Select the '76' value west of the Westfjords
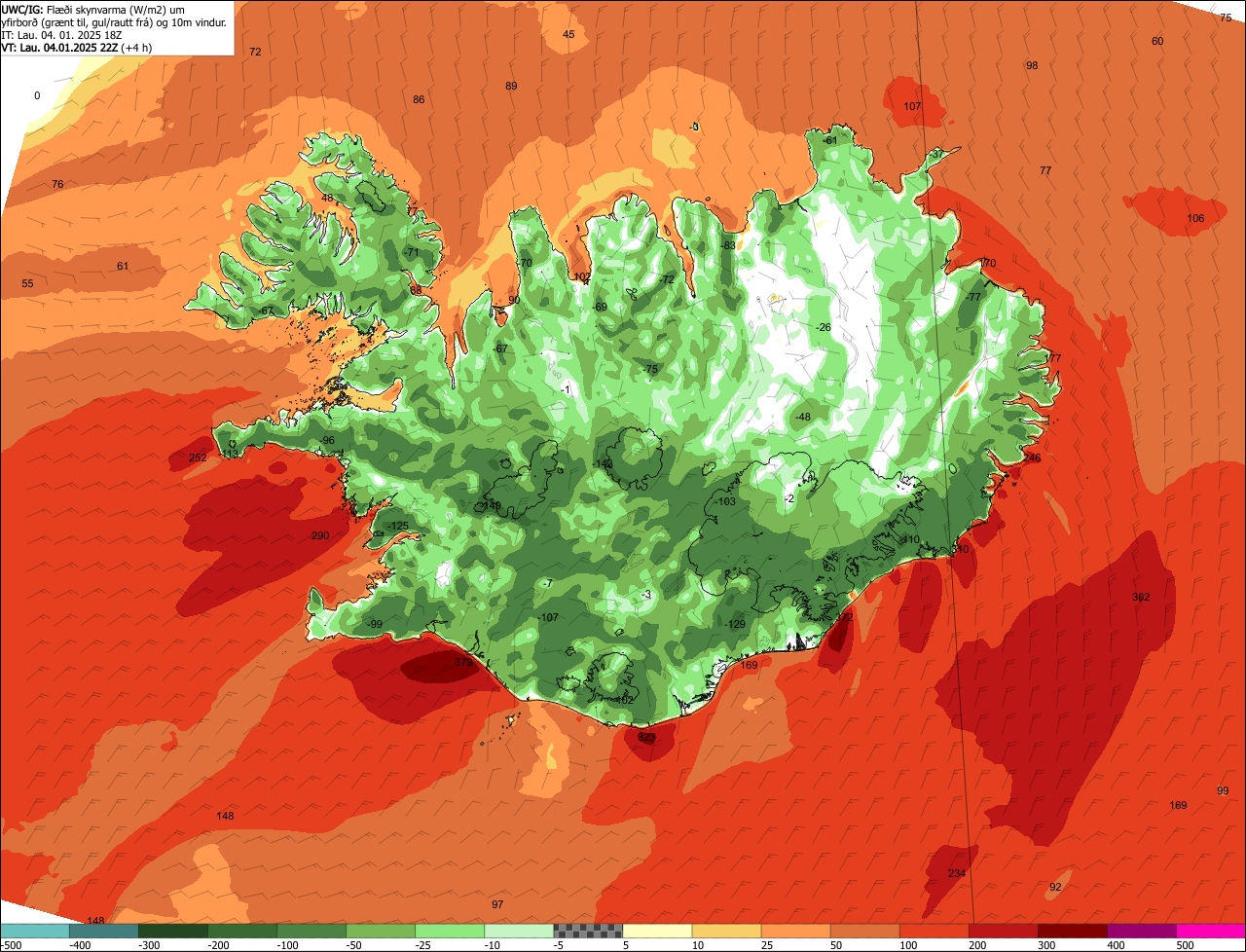This screenshot has height=952, width=1246. coord(57,184)
